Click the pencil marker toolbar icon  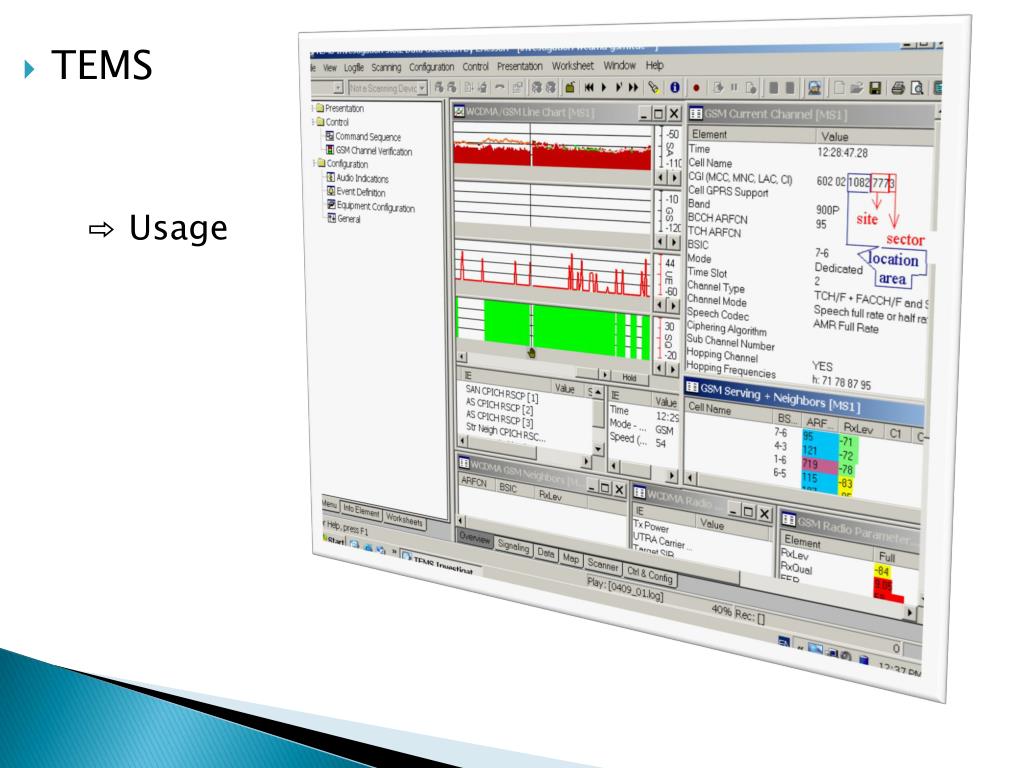pos(654,87)
